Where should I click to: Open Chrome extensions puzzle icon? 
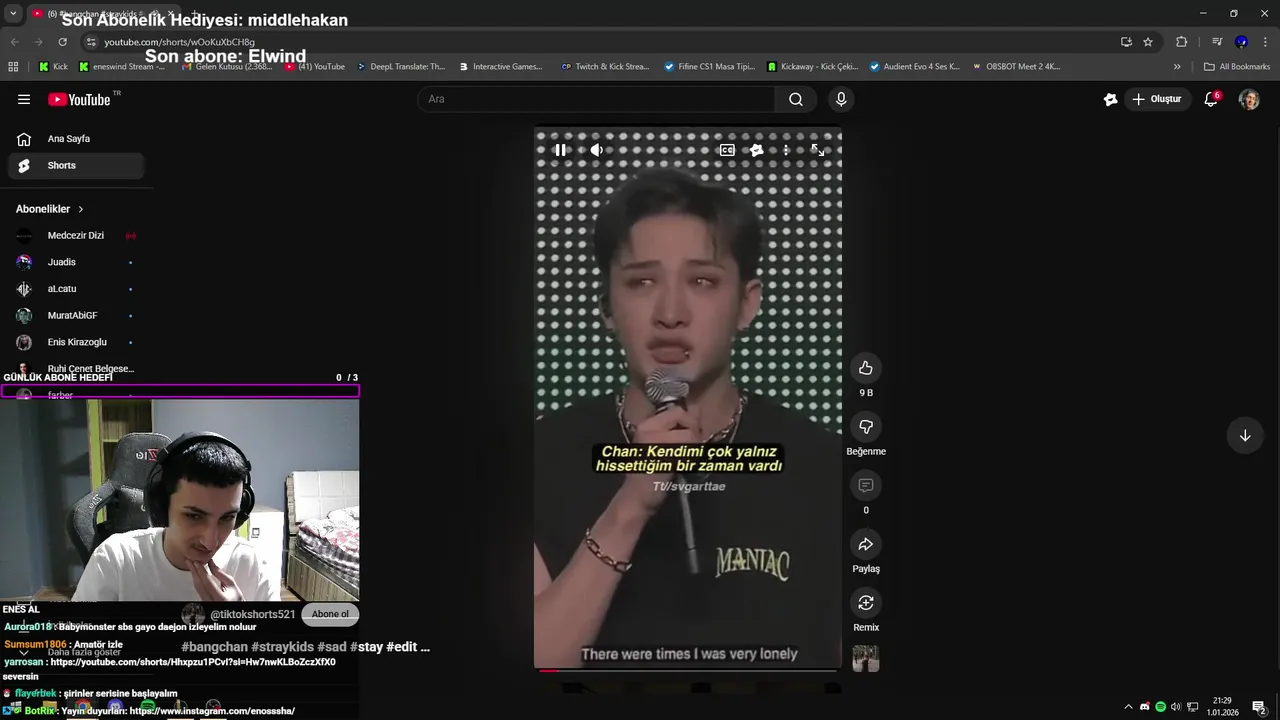[1182, 42]
